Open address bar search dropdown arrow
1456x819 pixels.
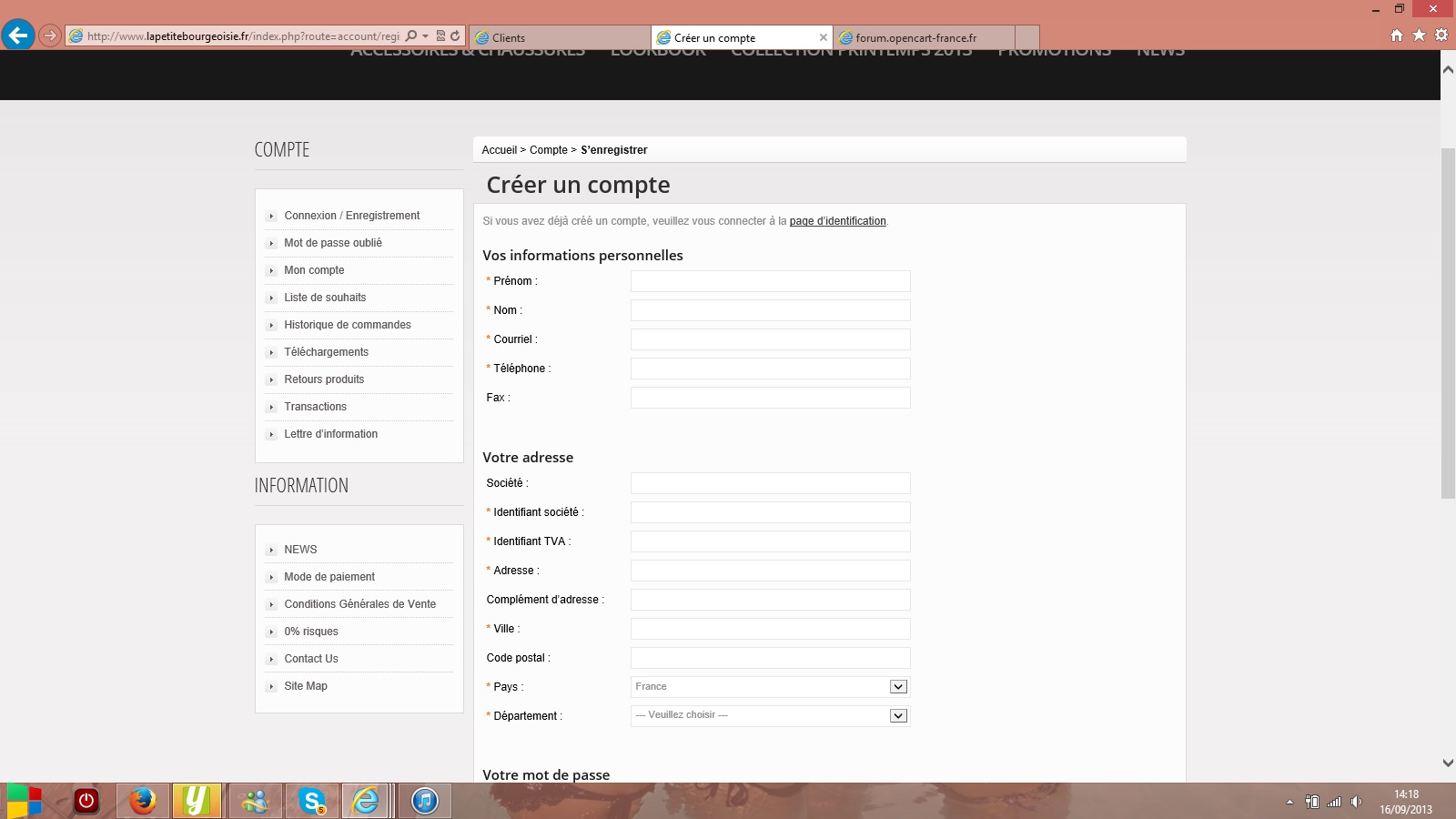[x=425, y=36]
